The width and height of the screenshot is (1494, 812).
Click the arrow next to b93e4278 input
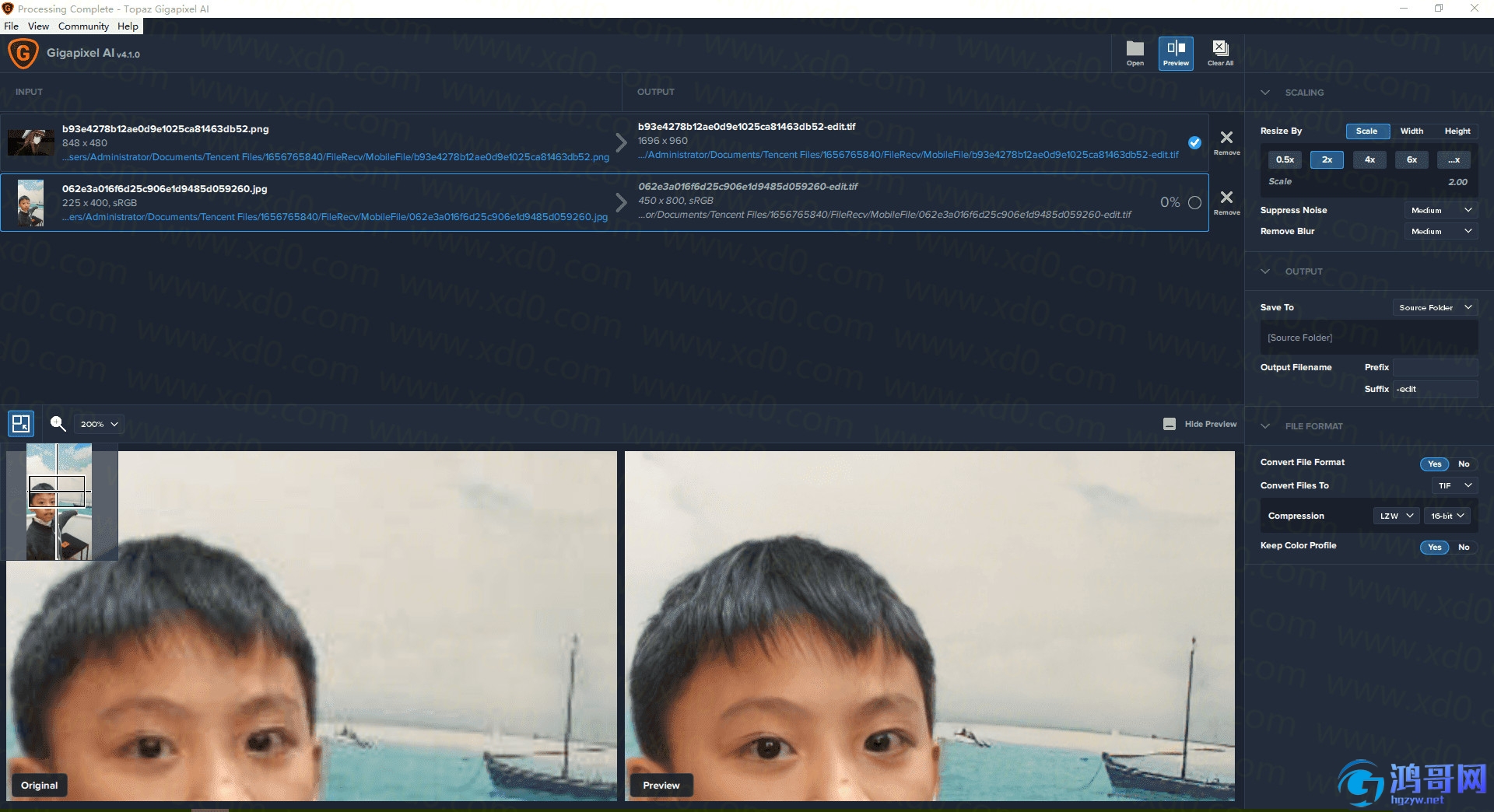click(x=621, y=142)
